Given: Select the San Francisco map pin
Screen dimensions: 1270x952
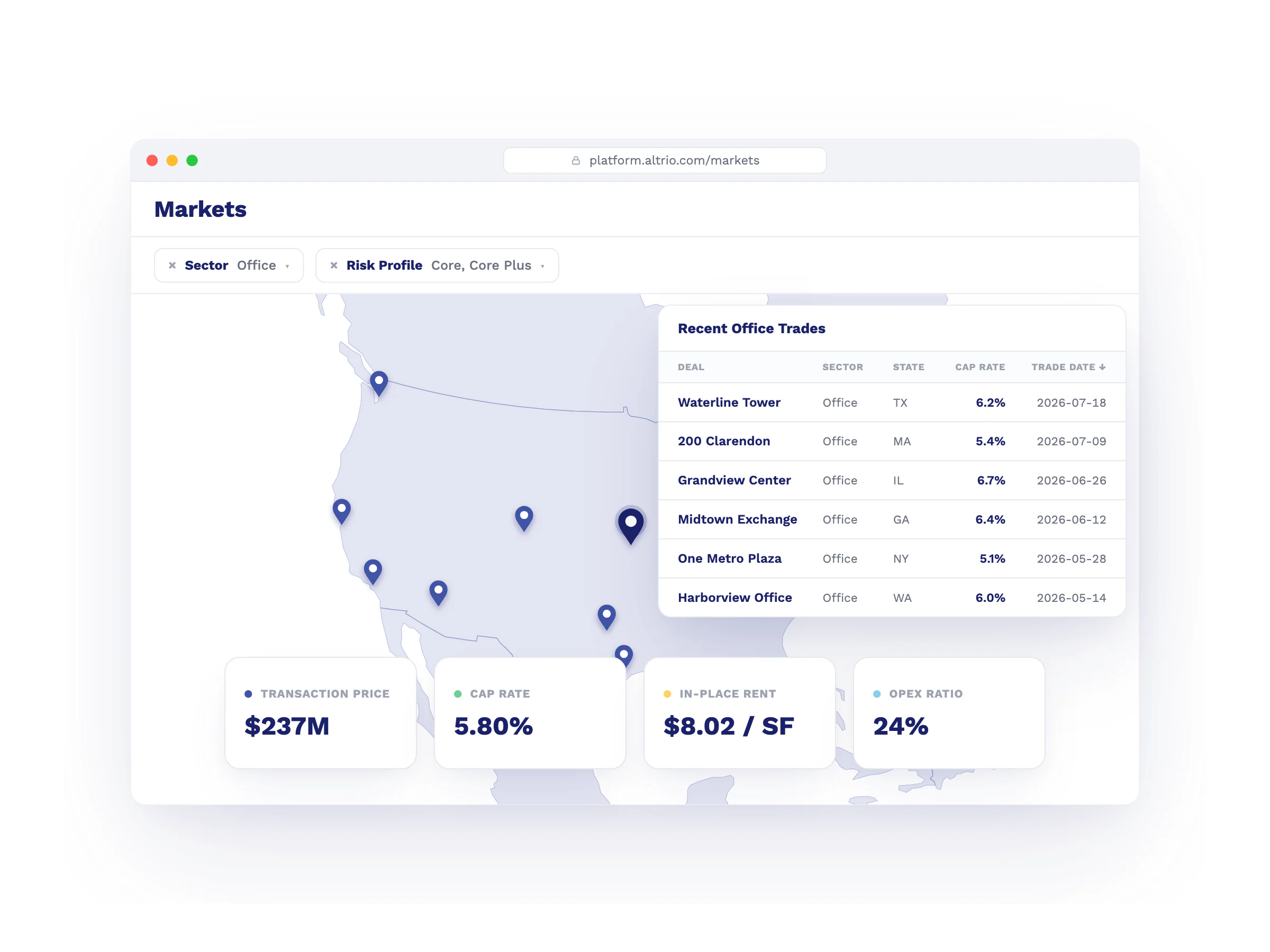Looking at the screenshot, I should 342,511.
